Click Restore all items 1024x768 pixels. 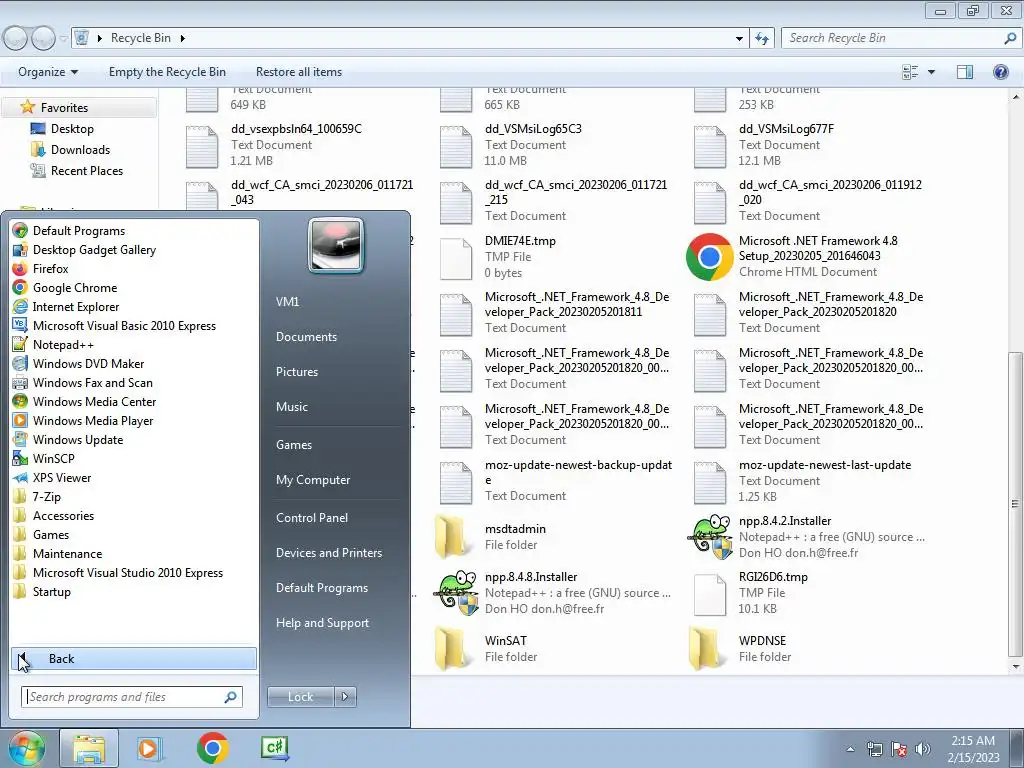(x=298, y=72)
